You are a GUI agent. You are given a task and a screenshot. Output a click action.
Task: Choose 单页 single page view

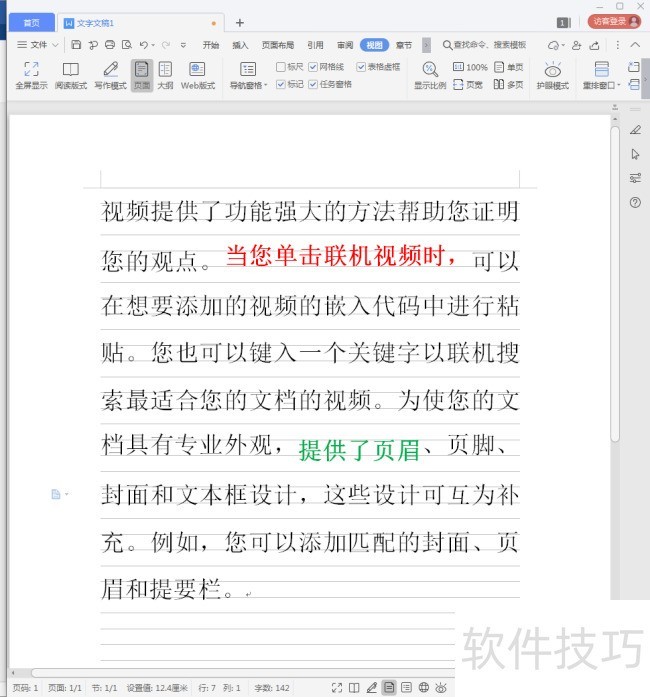point(509,67)
